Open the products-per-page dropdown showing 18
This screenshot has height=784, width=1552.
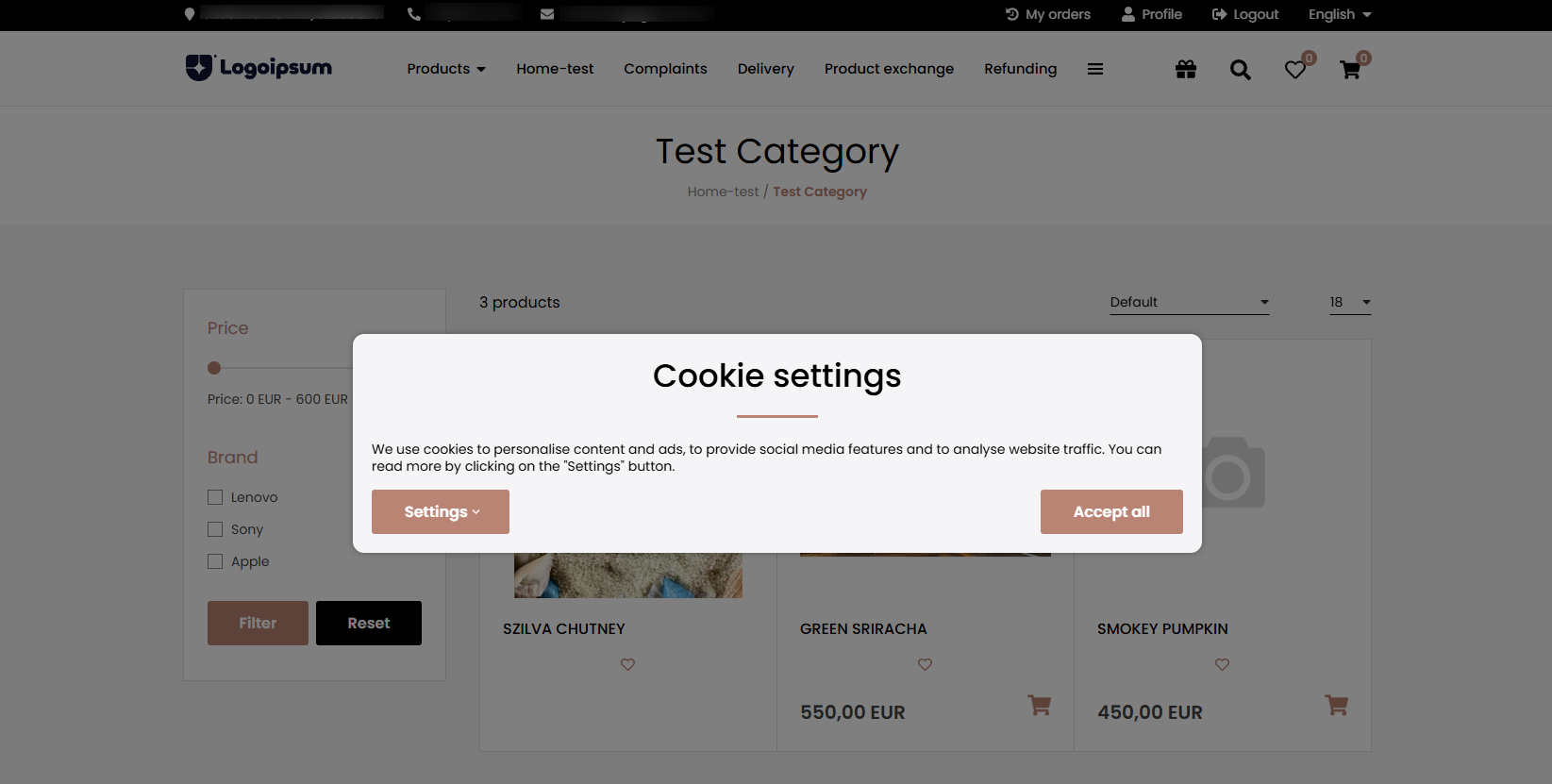(1349, 302)
